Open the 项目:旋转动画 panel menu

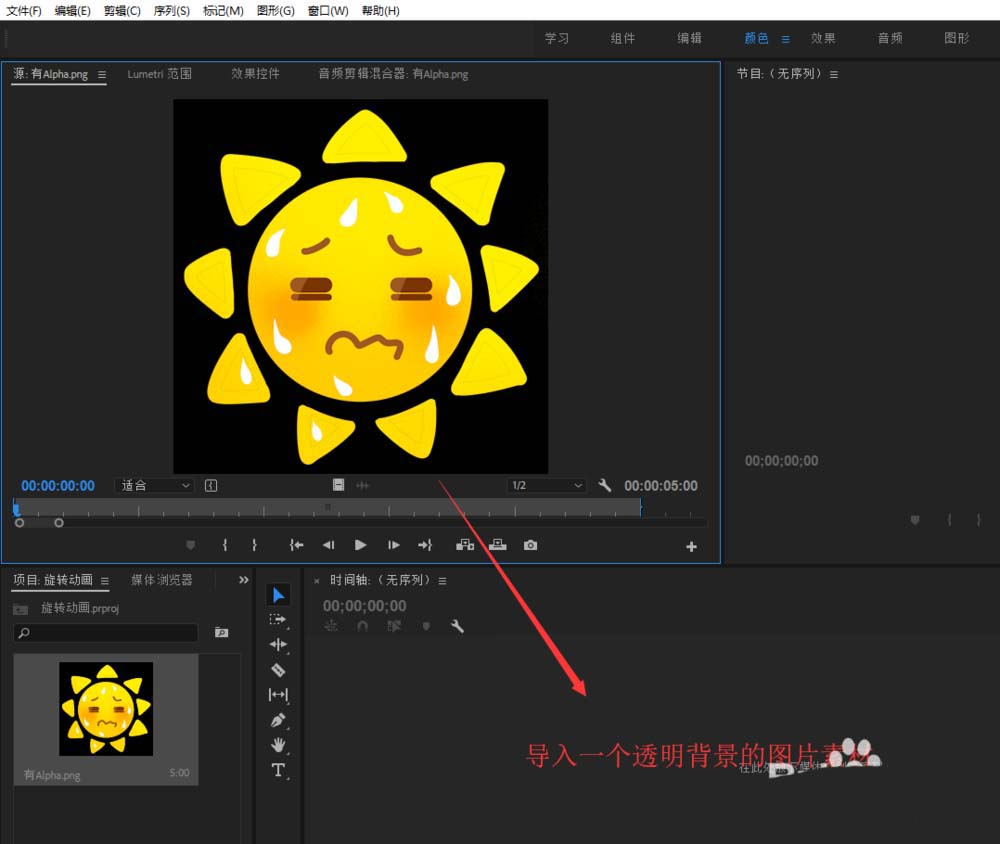(105, 579)
